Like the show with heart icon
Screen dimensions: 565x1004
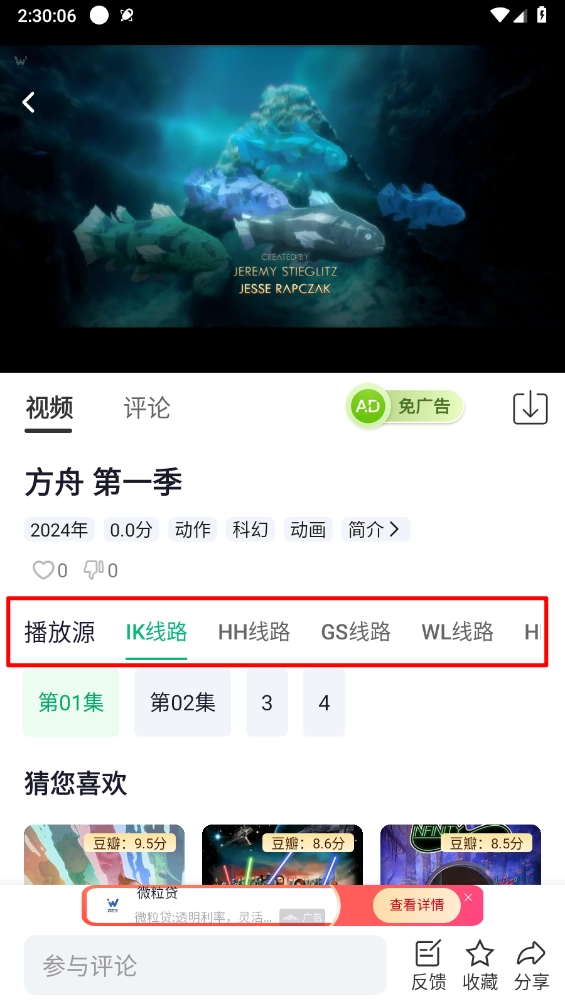(44, 570)
